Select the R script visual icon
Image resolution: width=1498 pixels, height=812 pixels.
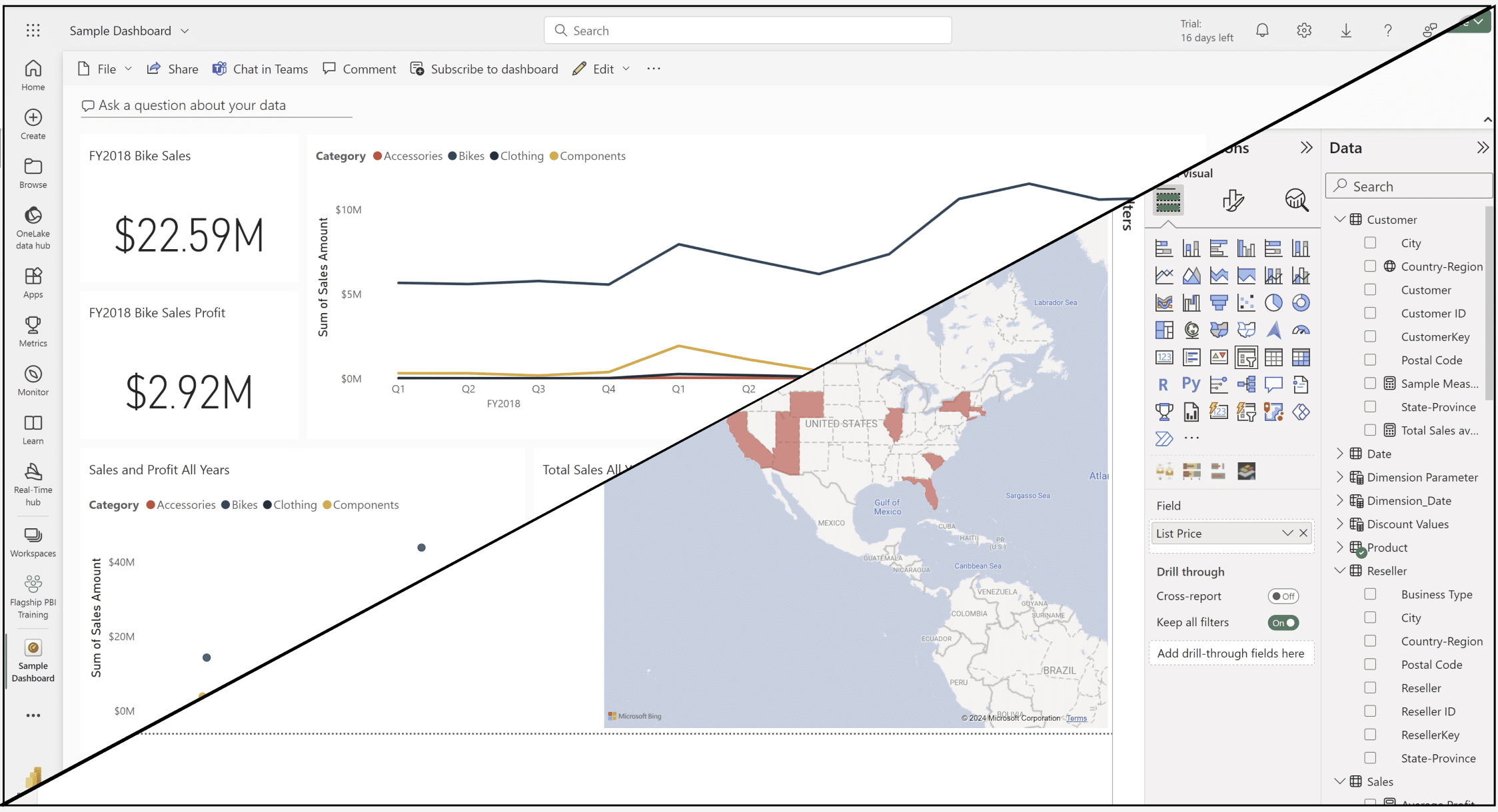1163,384
